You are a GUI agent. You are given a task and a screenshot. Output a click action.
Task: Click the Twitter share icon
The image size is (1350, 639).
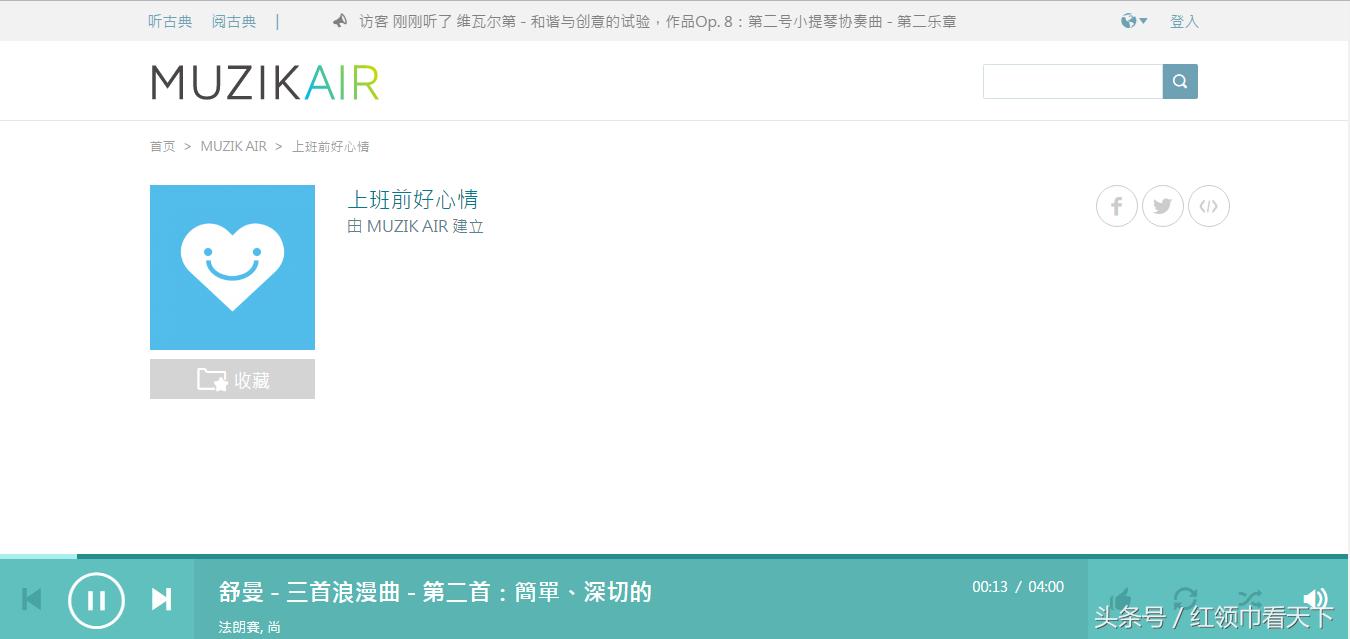pos(1162,206)
